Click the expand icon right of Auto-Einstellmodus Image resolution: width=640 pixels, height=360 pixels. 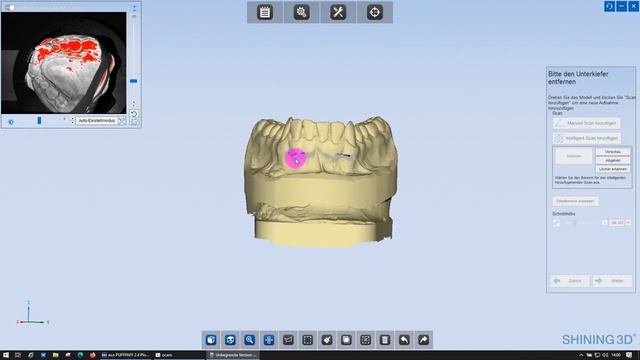122,121
